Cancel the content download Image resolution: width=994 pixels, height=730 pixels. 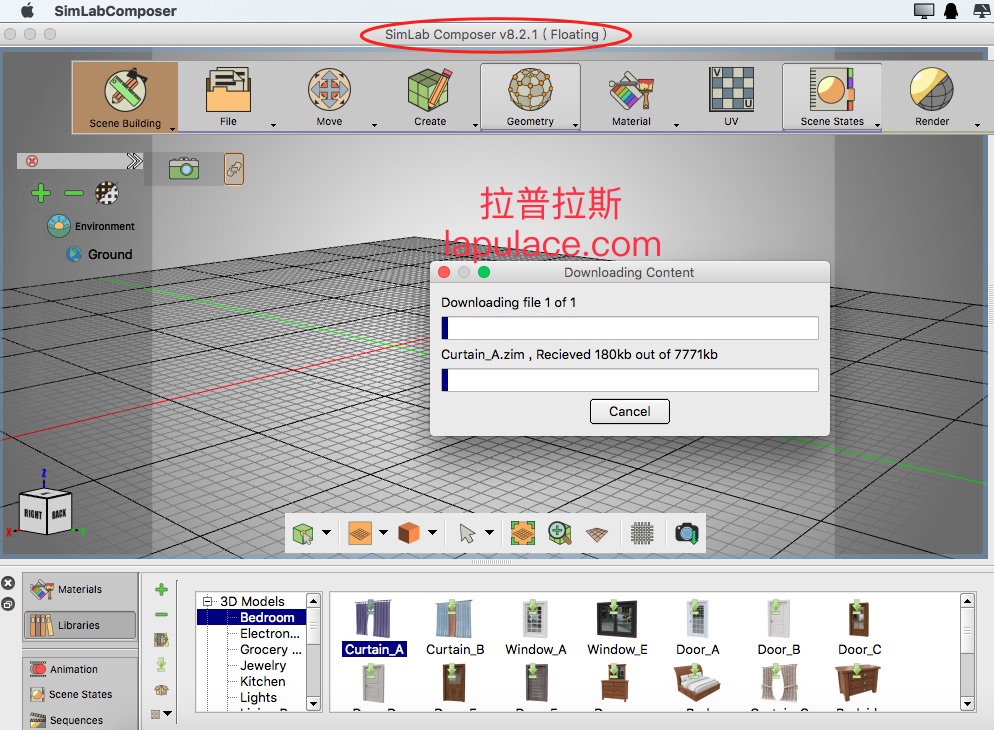point(629,411)
